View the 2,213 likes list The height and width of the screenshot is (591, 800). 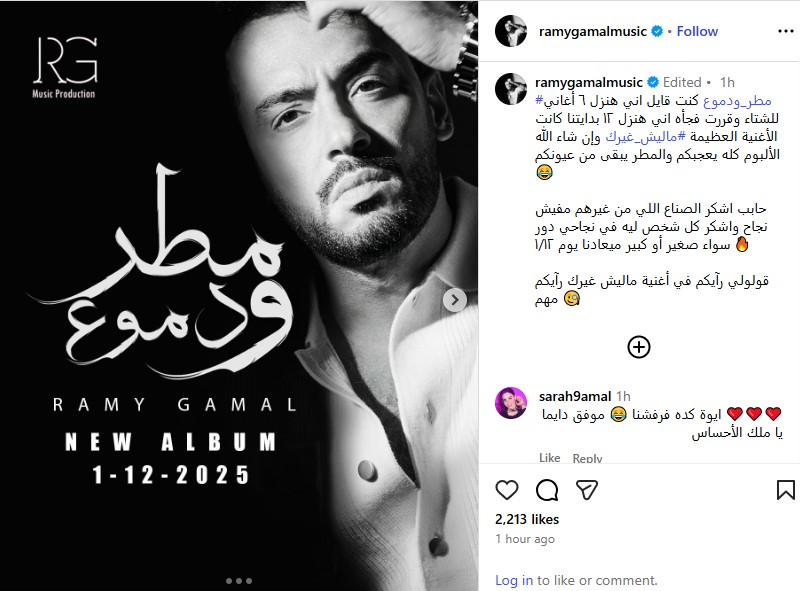click(x=527, y=519)
